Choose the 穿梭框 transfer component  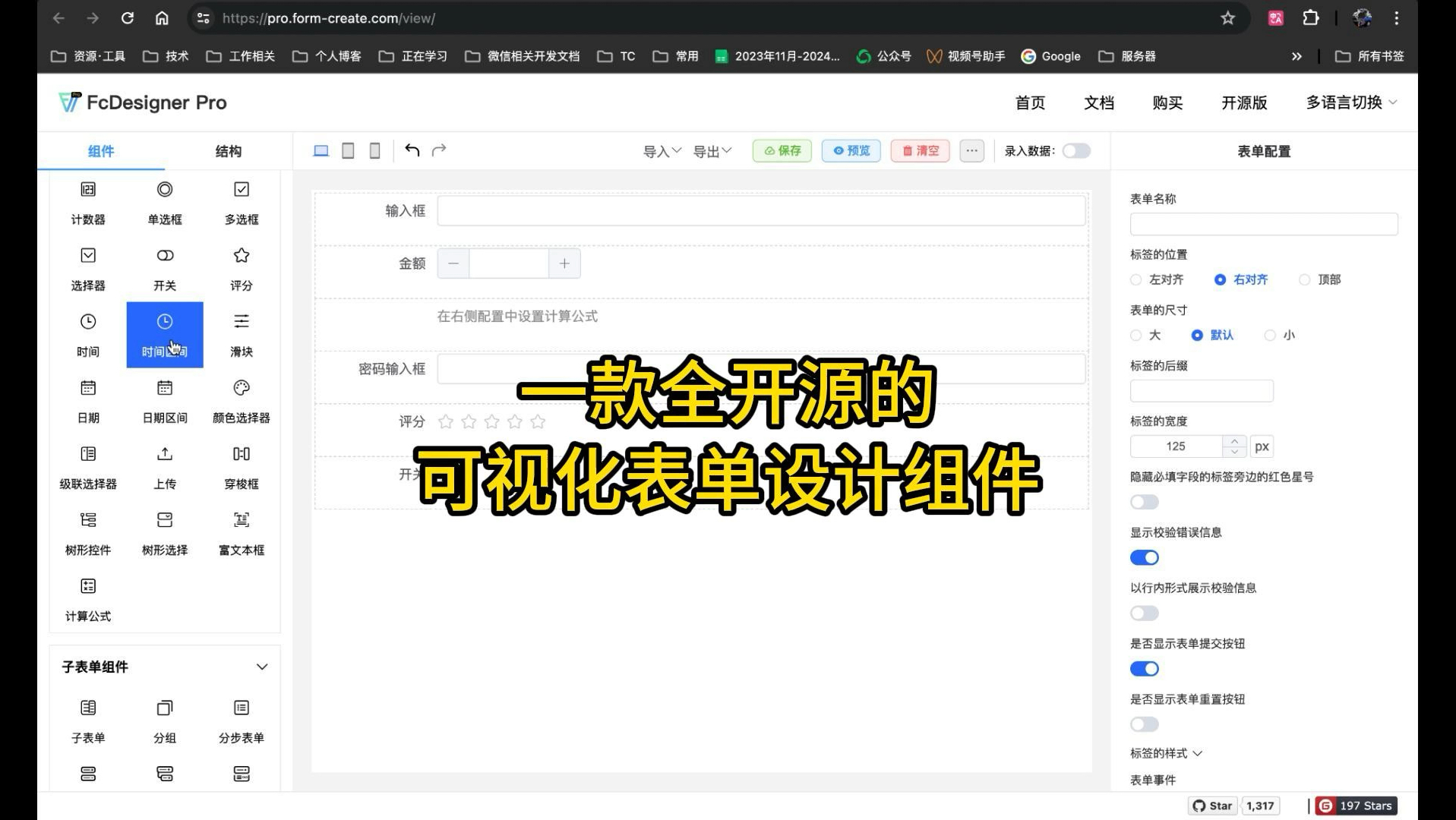coord(242,467)
